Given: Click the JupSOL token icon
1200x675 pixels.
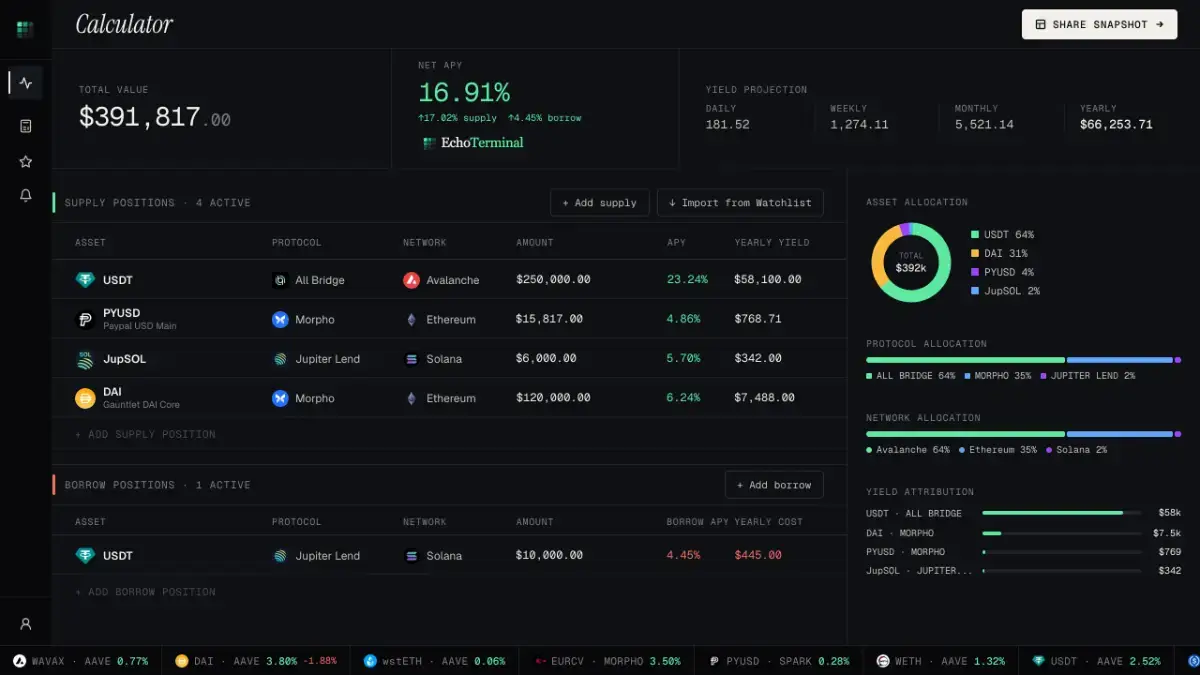Looking at the screenshot, I should pyautogui.click(x=85, y=359).
